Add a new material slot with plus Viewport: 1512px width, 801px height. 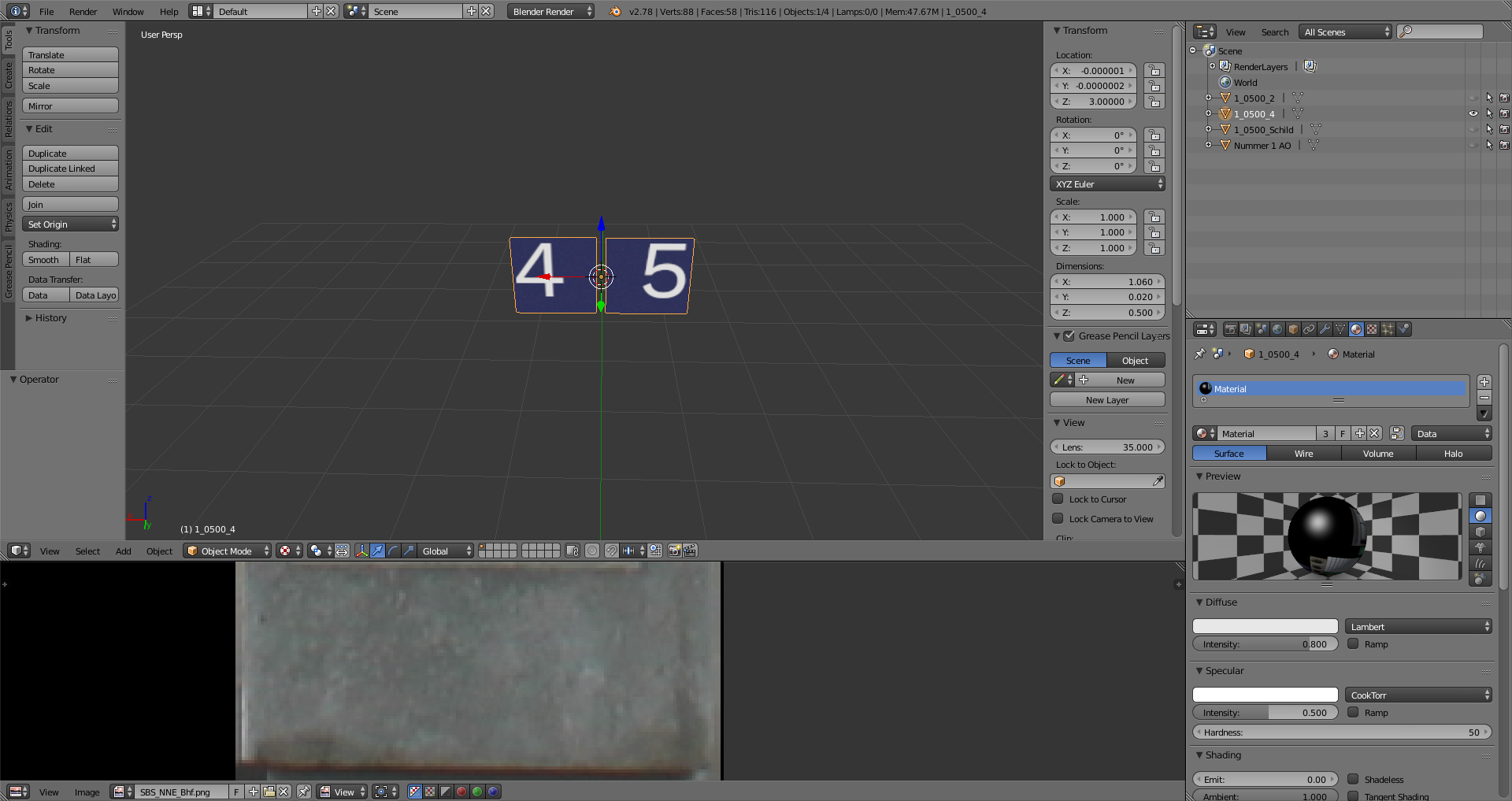[x=1484, y=382]
